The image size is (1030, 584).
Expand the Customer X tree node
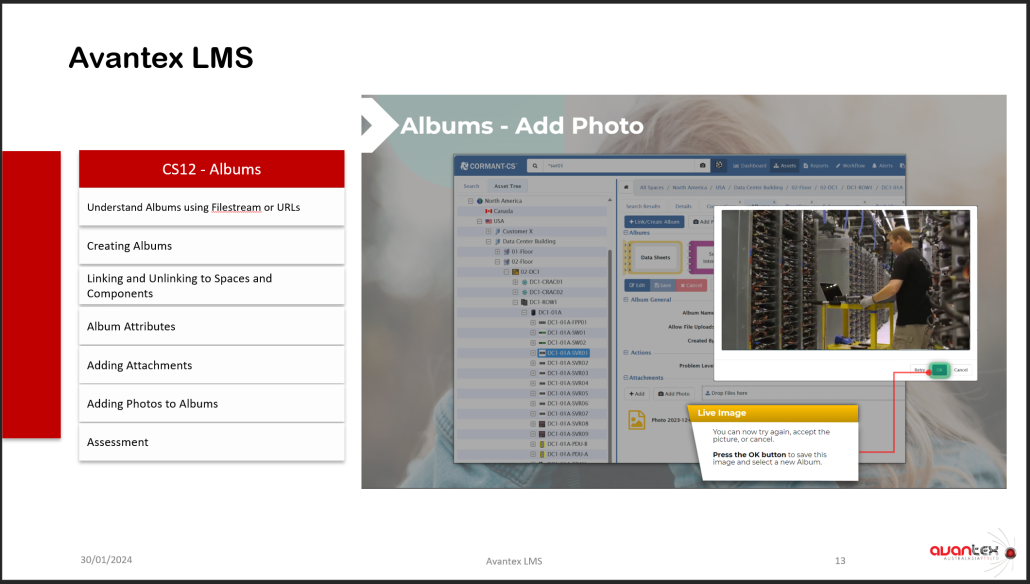(488, 231)
